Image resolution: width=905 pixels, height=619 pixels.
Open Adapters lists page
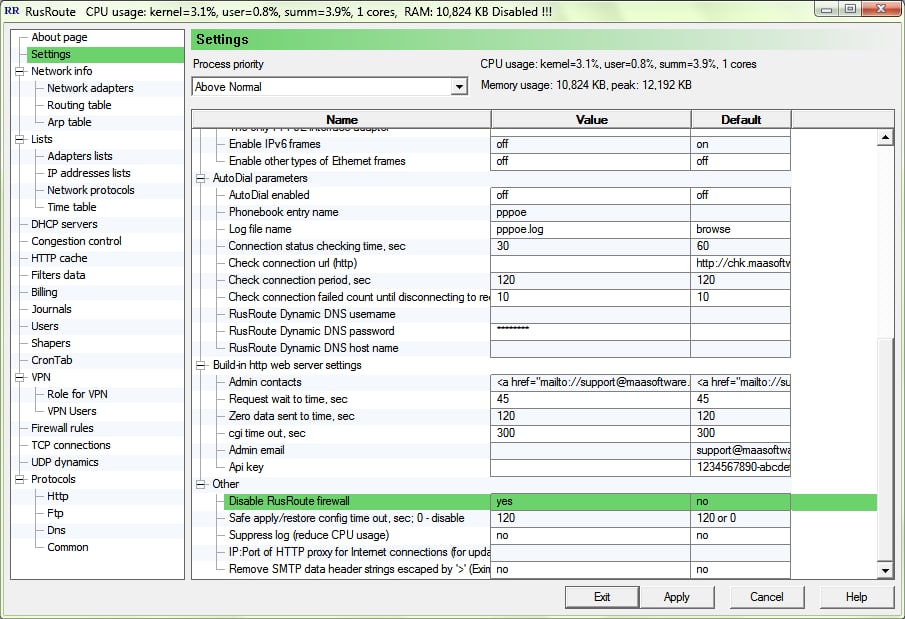80,156
